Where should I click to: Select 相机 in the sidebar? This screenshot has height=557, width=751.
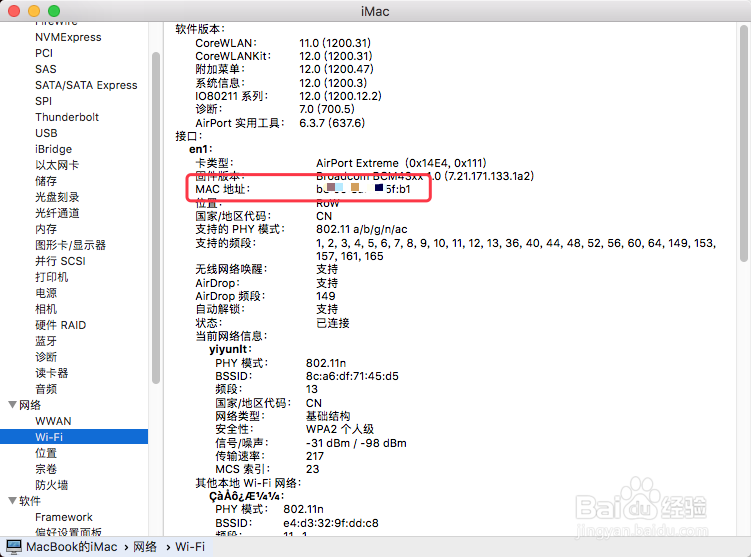tap(46, 309)
